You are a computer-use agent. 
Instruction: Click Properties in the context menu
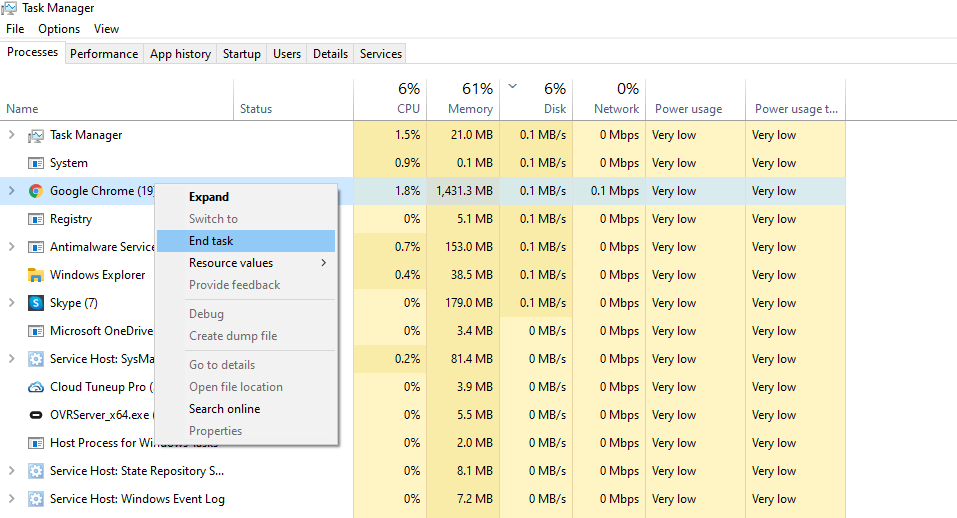(x=246, y=431)
